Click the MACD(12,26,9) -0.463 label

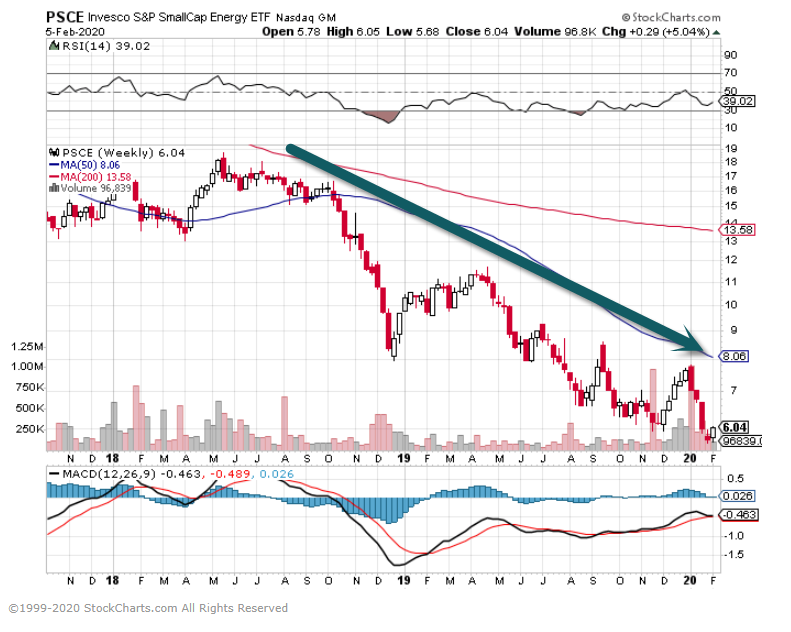point(132,474)
